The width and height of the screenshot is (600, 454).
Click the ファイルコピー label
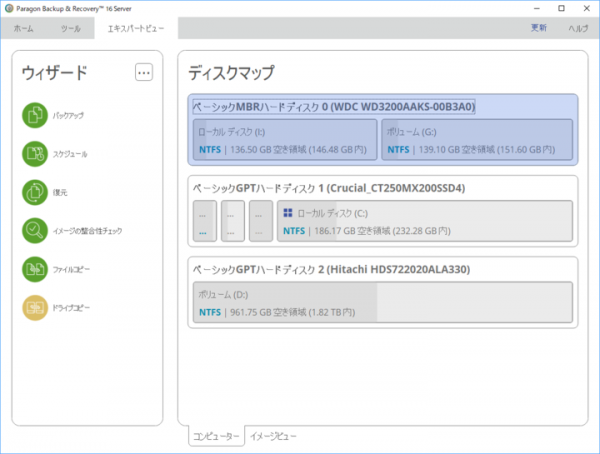pyautogui.click(x=71, y=269)
